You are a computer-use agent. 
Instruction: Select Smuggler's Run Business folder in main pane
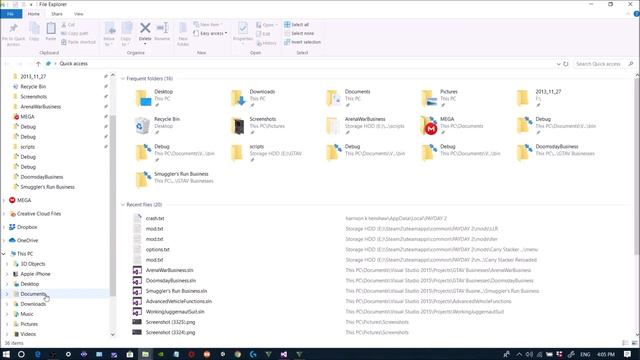(174, 180)
